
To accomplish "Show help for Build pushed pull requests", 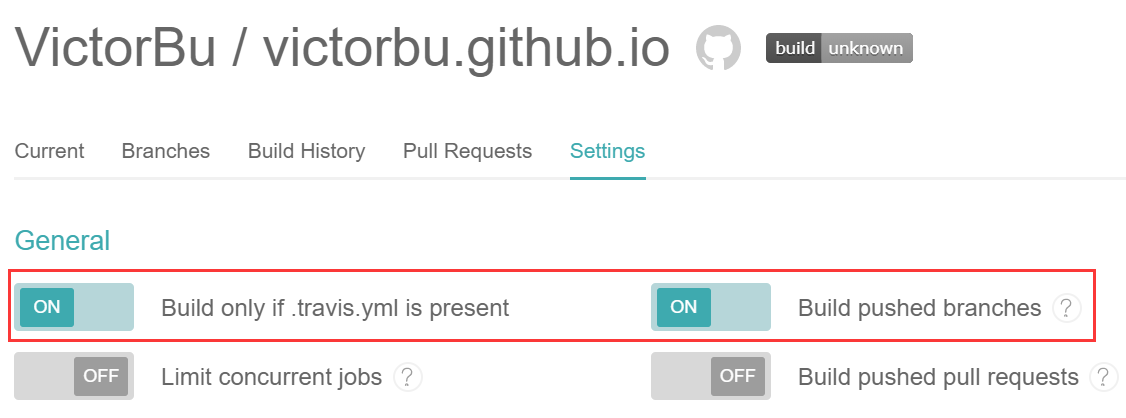I will (1104, 377).
